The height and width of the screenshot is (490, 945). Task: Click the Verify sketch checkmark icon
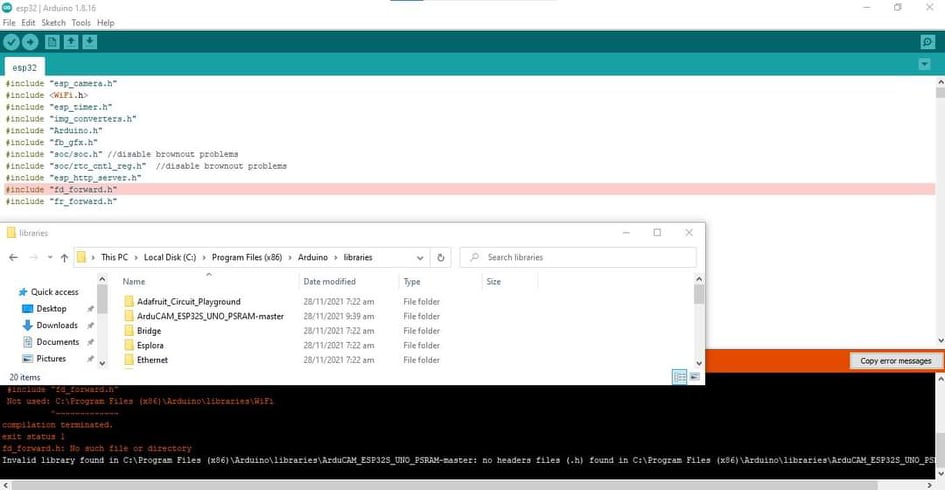[11, 42]
